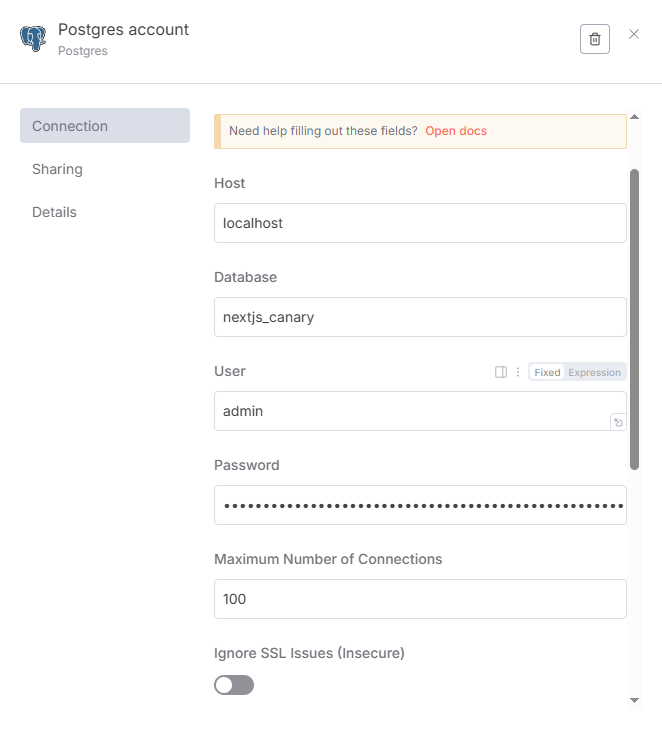The width and height of the screenshot is (662, 729).
Task: Click the Postgres elephant logo icon
Action: 33,38
